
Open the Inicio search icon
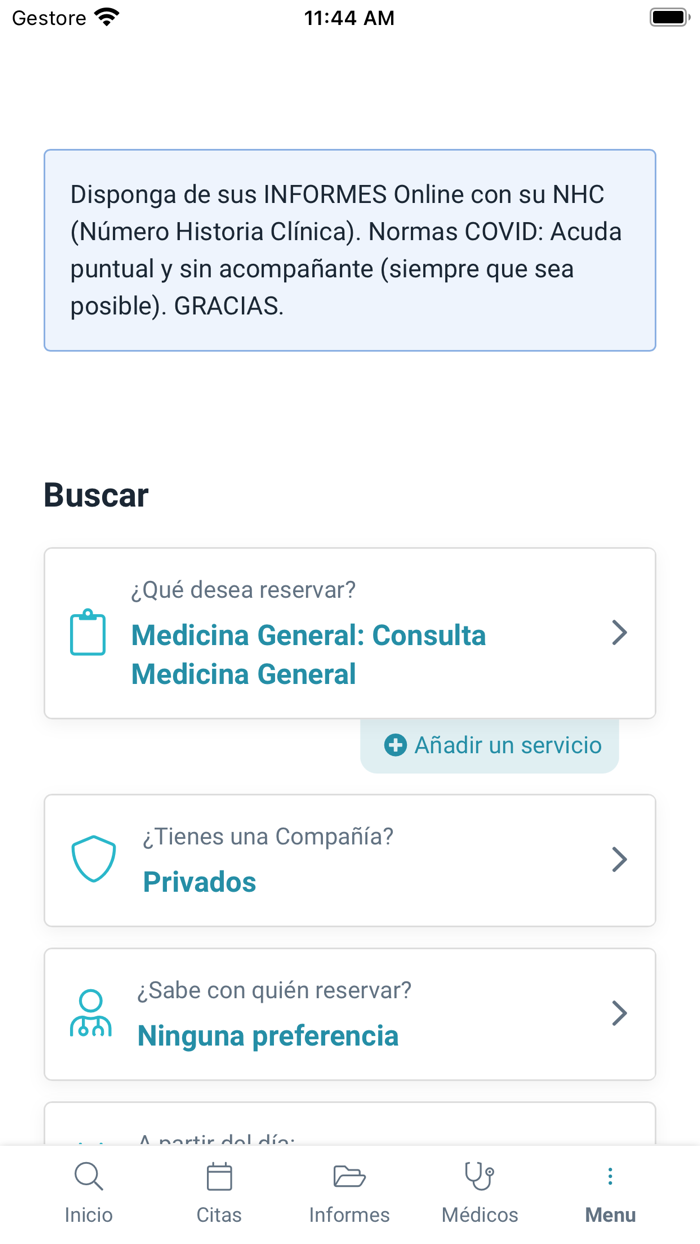click(88, 1176)
